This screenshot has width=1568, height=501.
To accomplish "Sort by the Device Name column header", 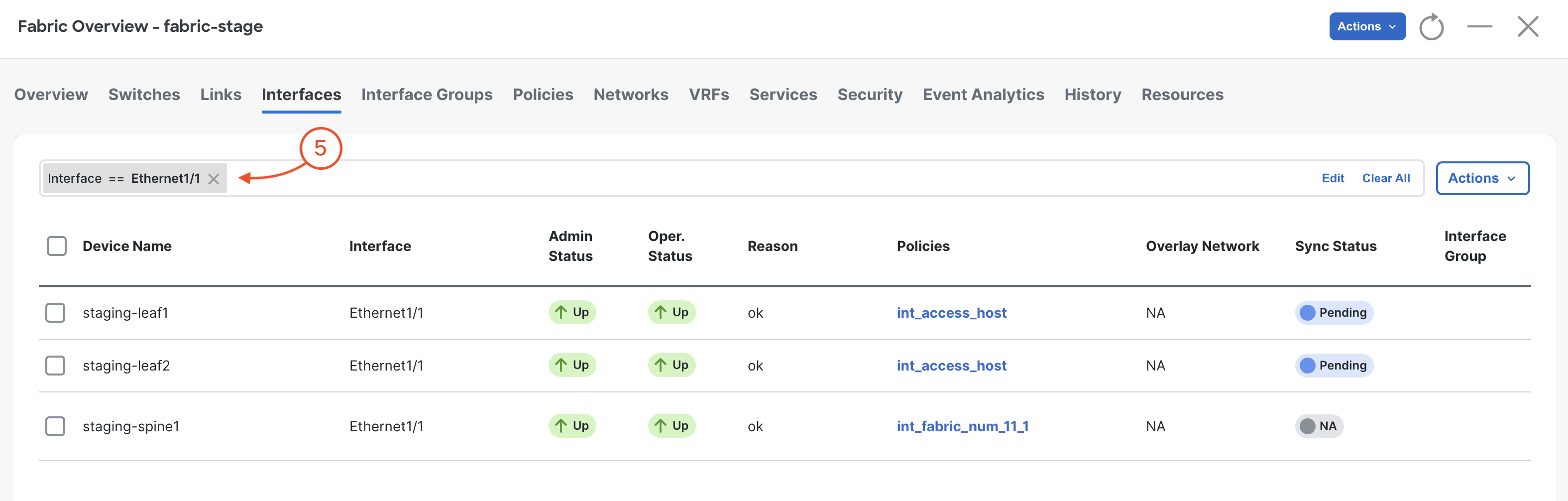I will point(127,246).
